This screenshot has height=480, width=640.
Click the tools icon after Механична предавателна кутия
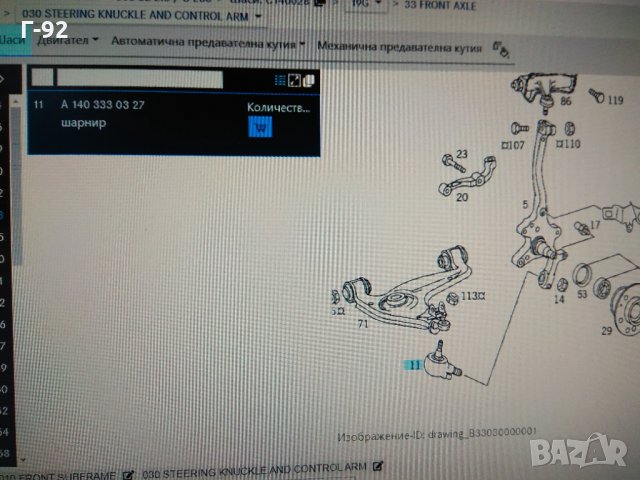pyautogui.click(x=501, y=48)
